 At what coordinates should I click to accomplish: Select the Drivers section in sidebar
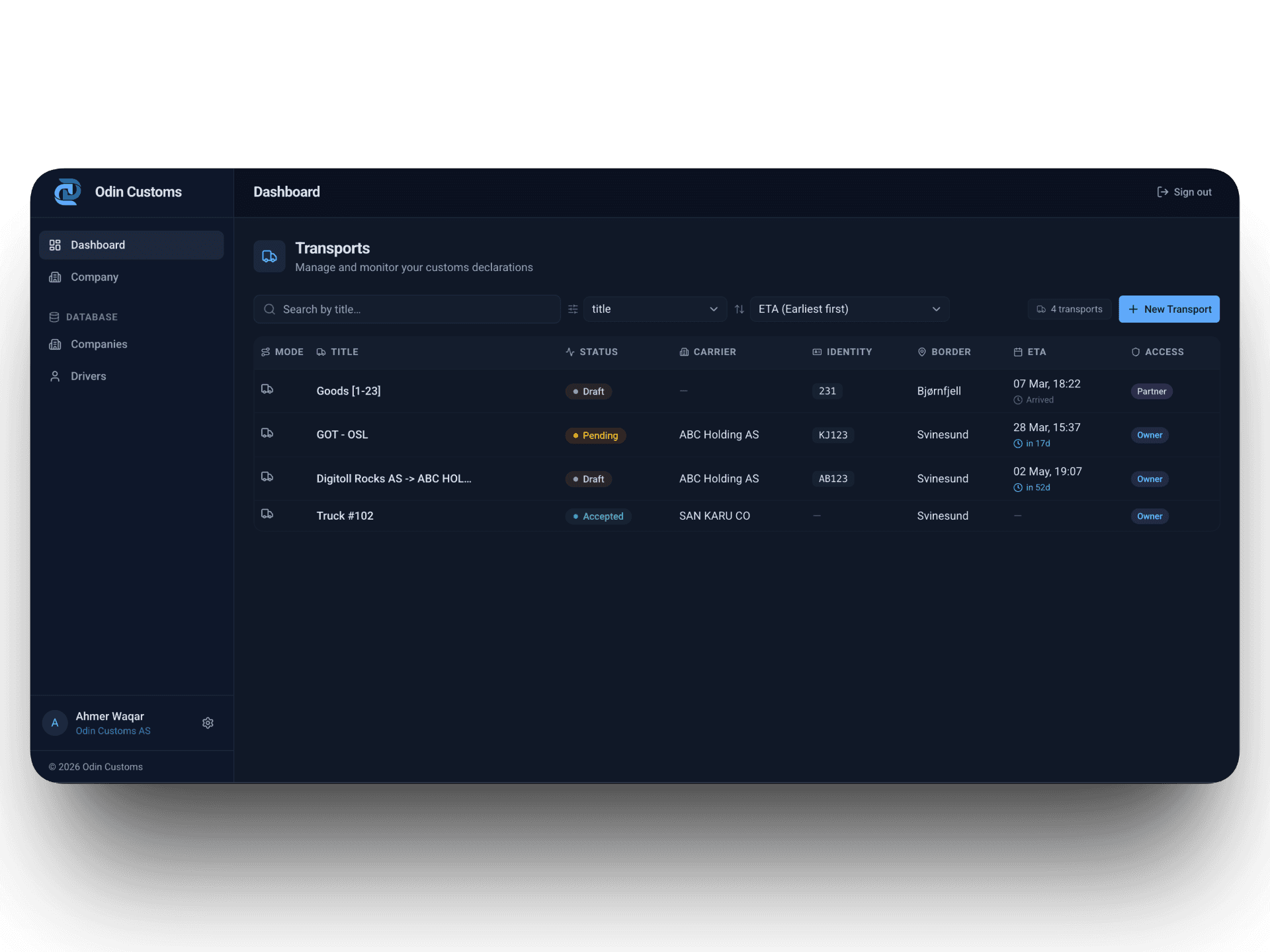(x=89, y=376)
